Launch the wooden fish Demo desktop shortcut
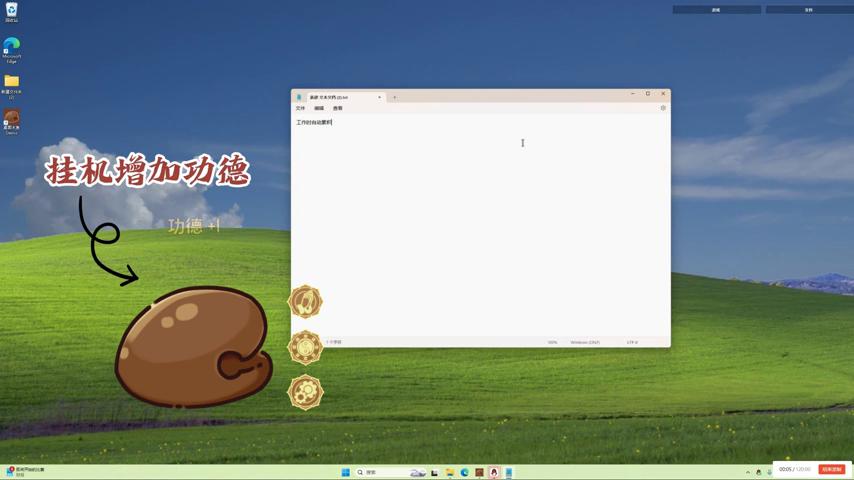854x480 pixels. coord(11,121)
